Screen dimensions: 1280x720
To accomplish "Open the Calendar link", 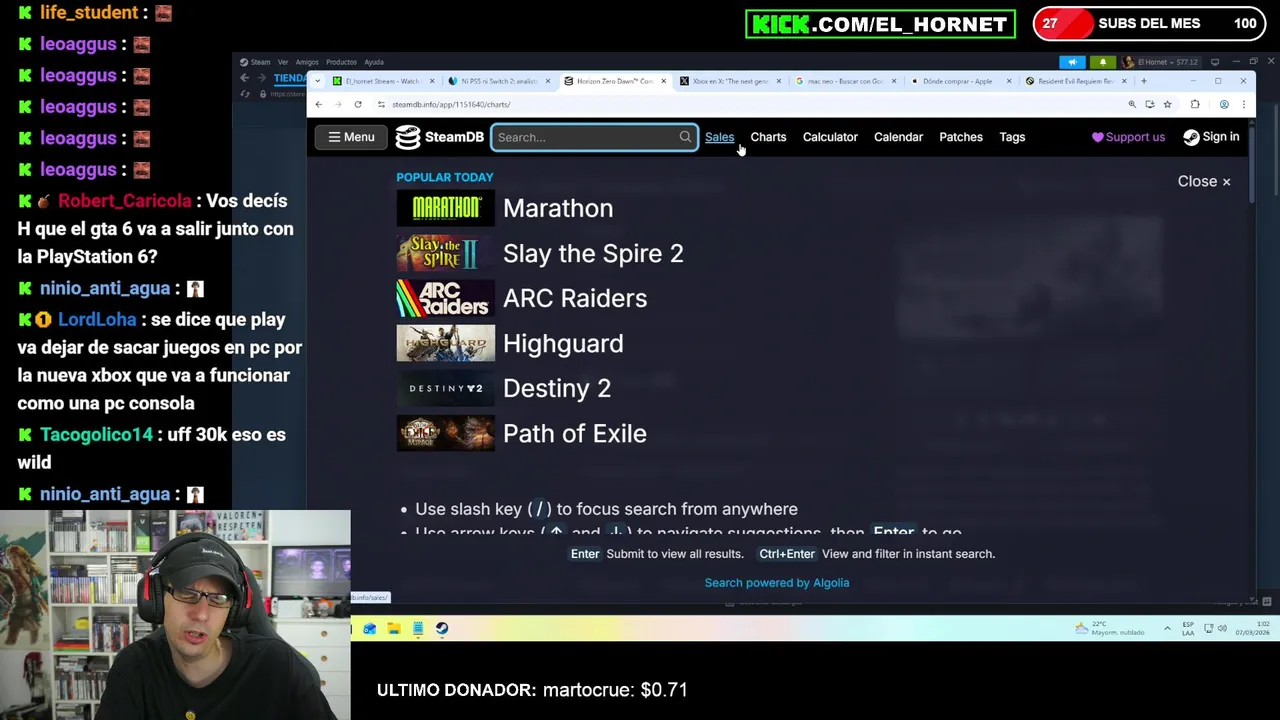I will [898, 137].
